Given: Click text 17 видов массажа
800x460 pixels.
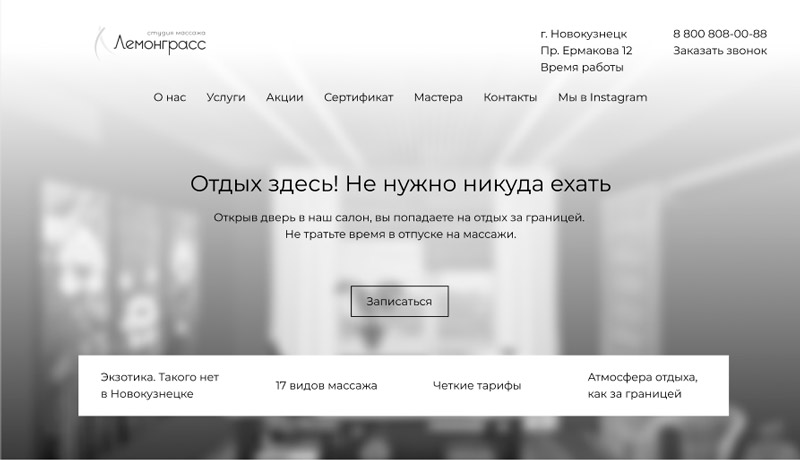Looking at the screenshot, I should click(x=327, y=386).
